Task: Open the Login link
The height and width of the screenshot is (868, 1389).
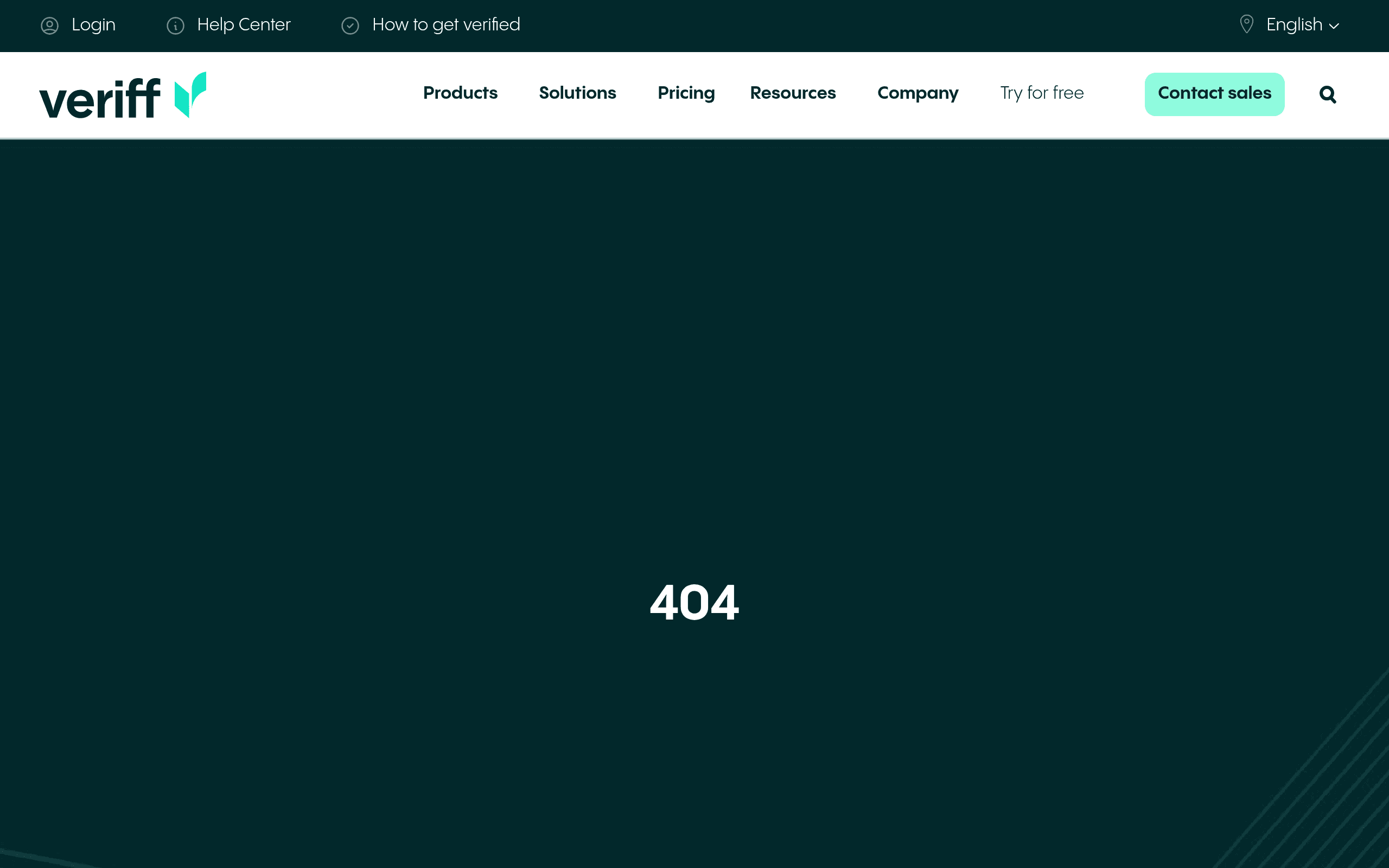Action: tap(93, 25)
